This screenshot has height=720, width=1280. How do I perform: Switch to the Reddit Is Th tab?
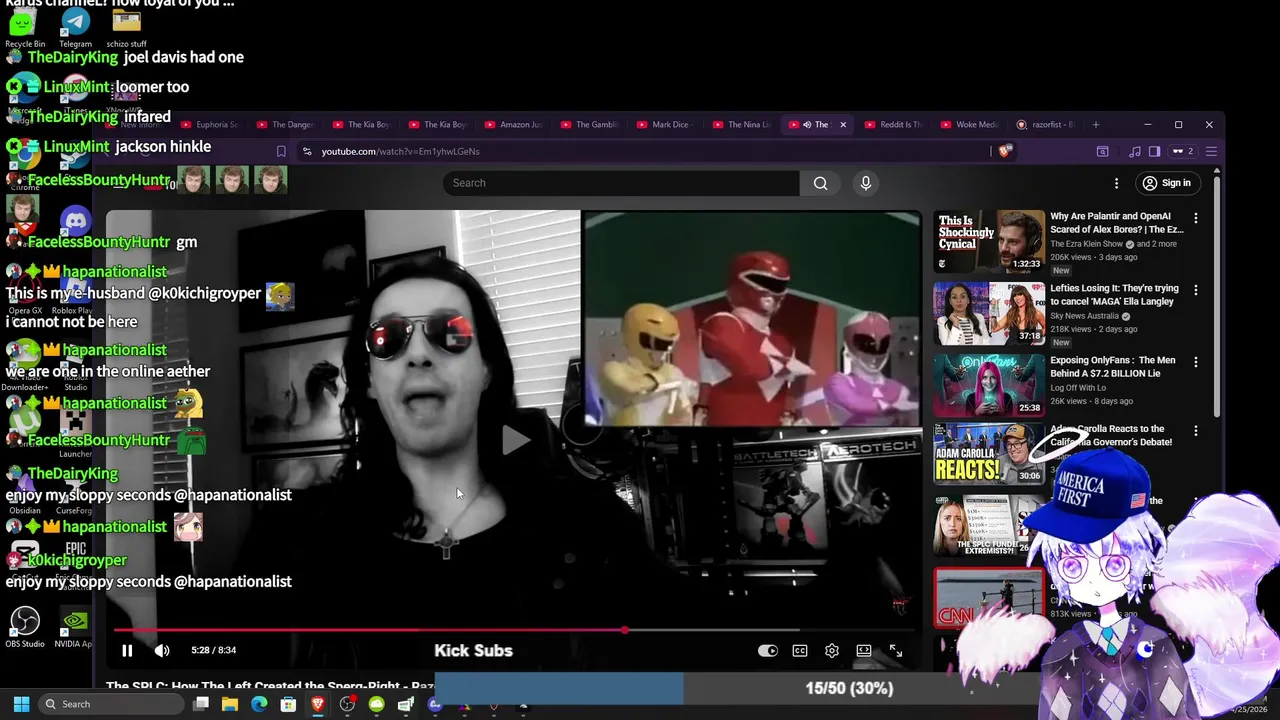[893, 125]
